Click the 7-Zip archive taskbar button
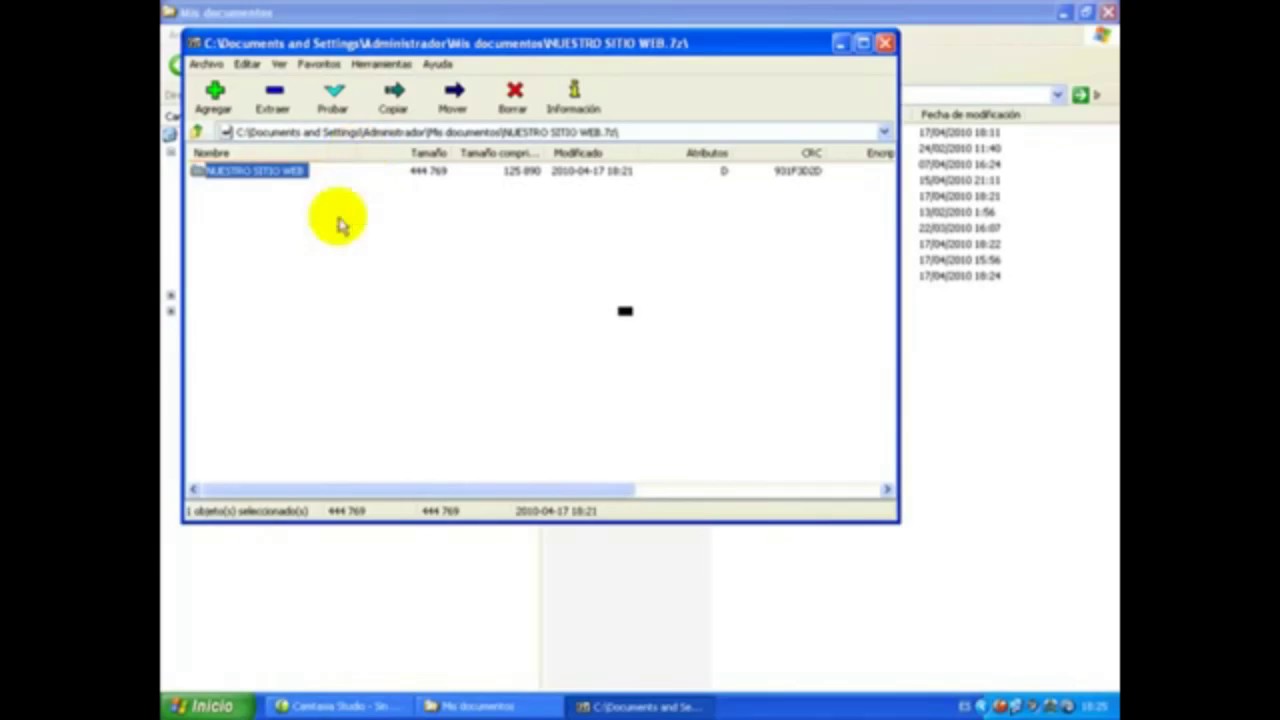Image resolution: width=1280 pixels, height=720 pixels. tap(640, 706)
